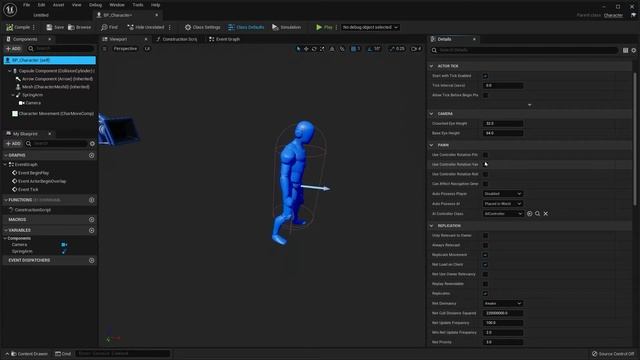Viewport: 640px width, 360px height.
Task: Open My Blueprint settings gear
Action: click(x=92, y=144)
